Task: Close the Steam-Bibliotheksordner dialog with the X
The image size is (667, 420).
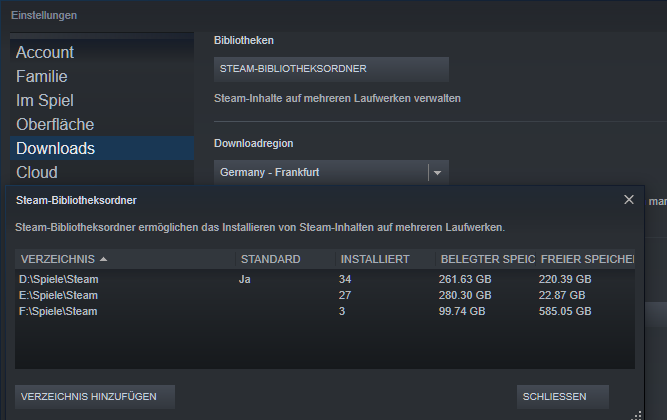Action: coord(629,200)
